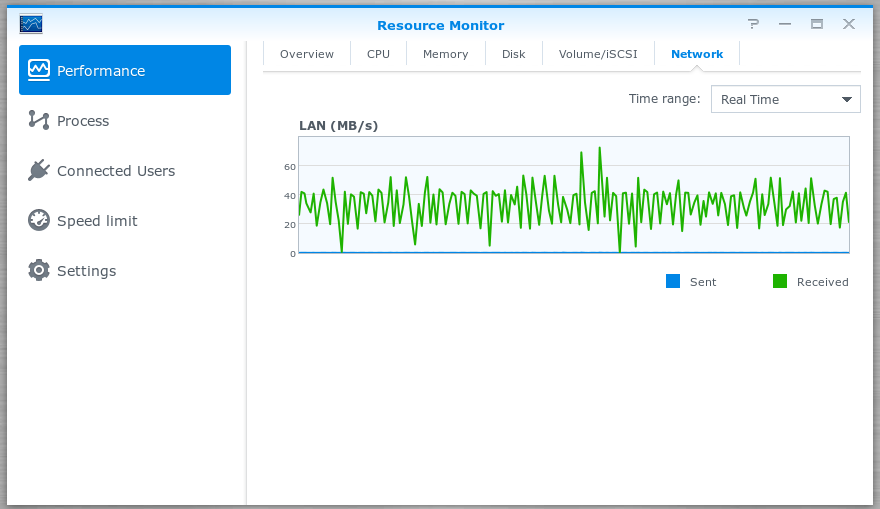Click the green Received legend swatch
The image size is (880, 509).
point(780,281)
